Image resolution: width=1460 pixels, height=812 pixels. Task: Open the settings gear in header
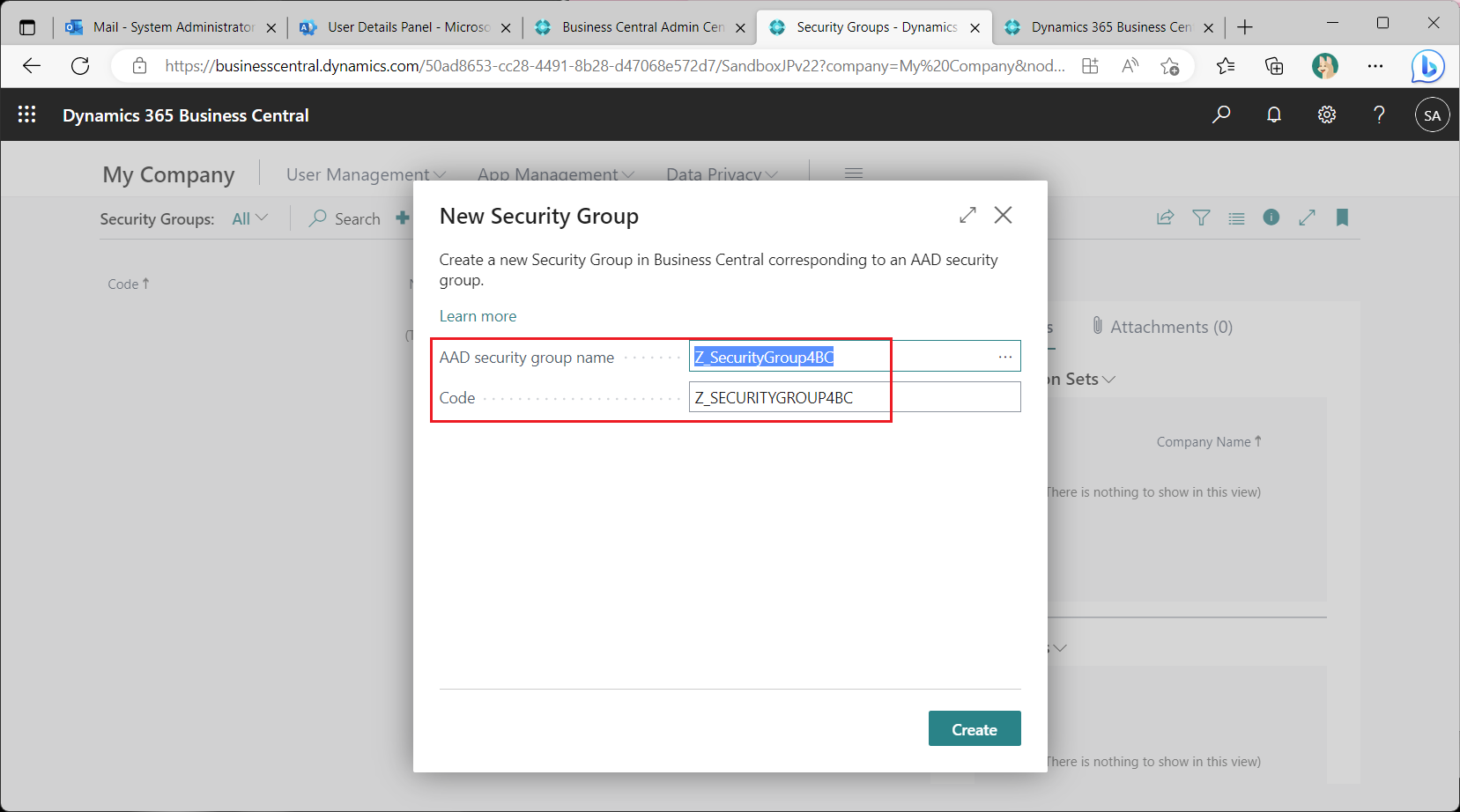click(1327, 114)
